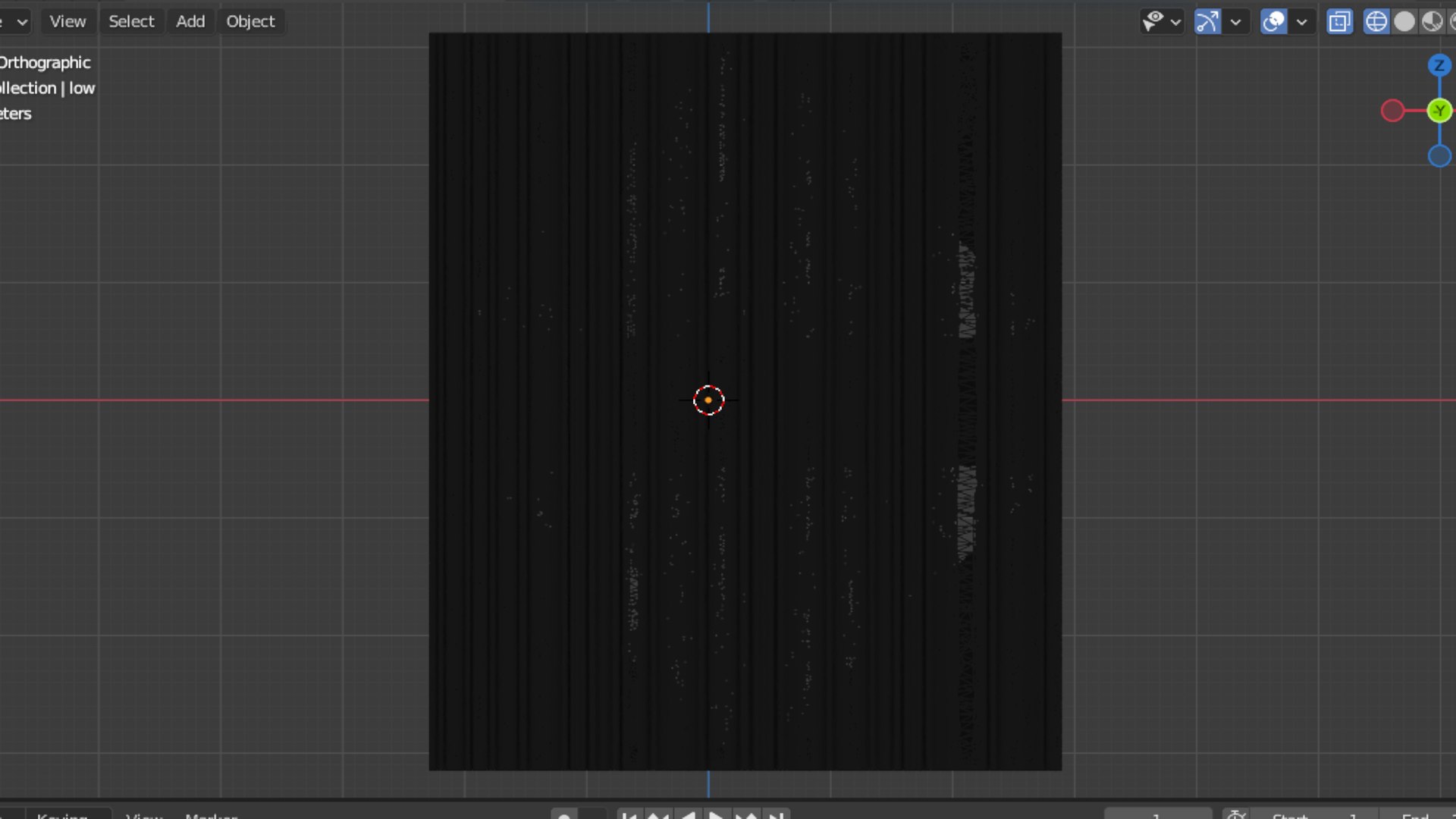The height and width of the screenshot is (819, 1456).
Task: Click the 3D cursor at object origin
Action: [x=708, y=400]
